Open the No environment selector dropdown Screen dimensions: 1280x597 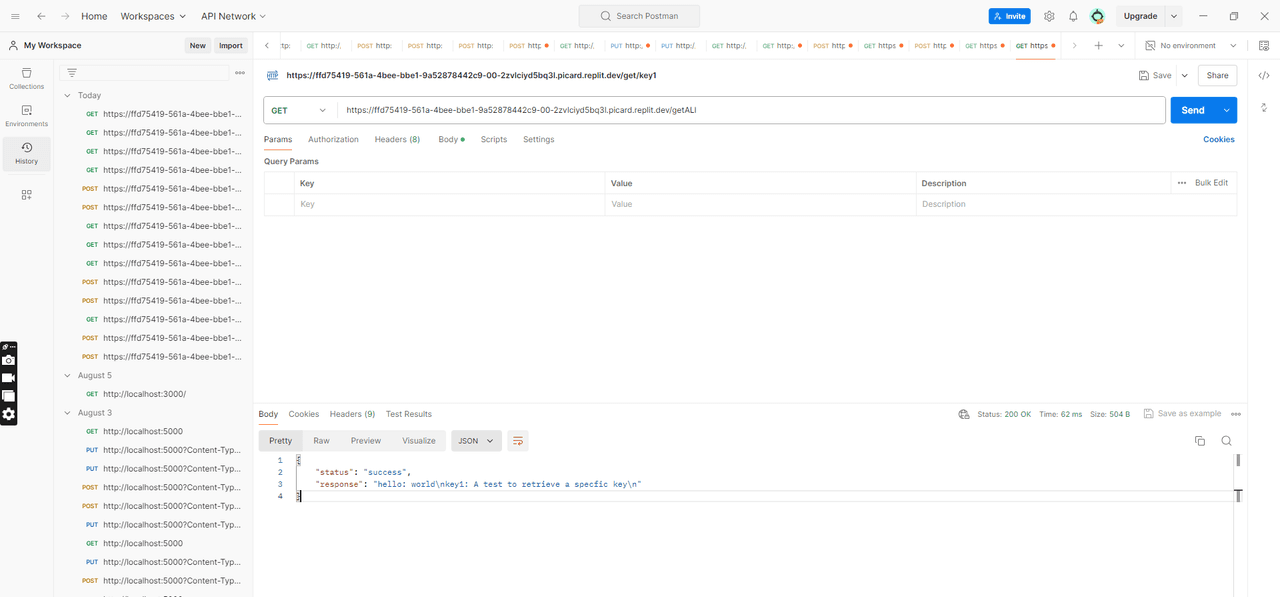pyautogui.click(x=1191, y=46)
